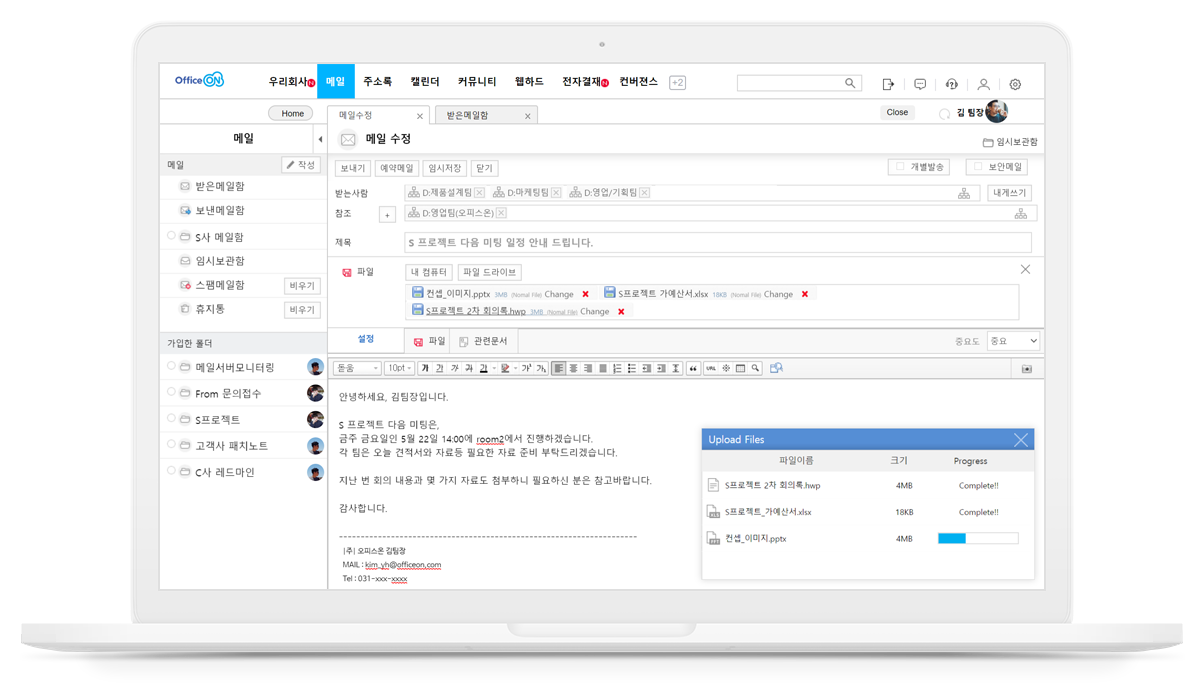Open the 10pt font size dropdown

[399, 368]
